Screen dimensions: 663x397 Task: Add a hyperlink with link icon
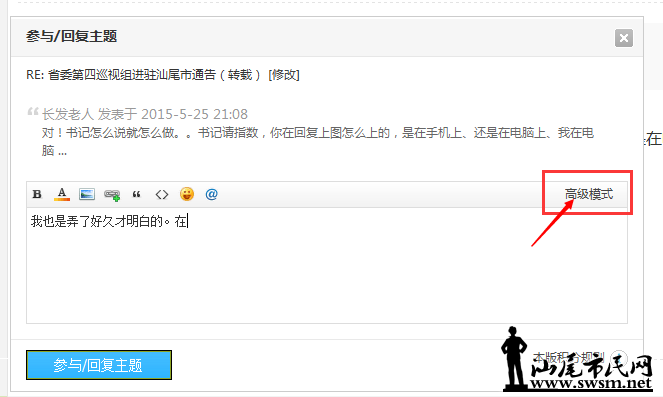112,194
